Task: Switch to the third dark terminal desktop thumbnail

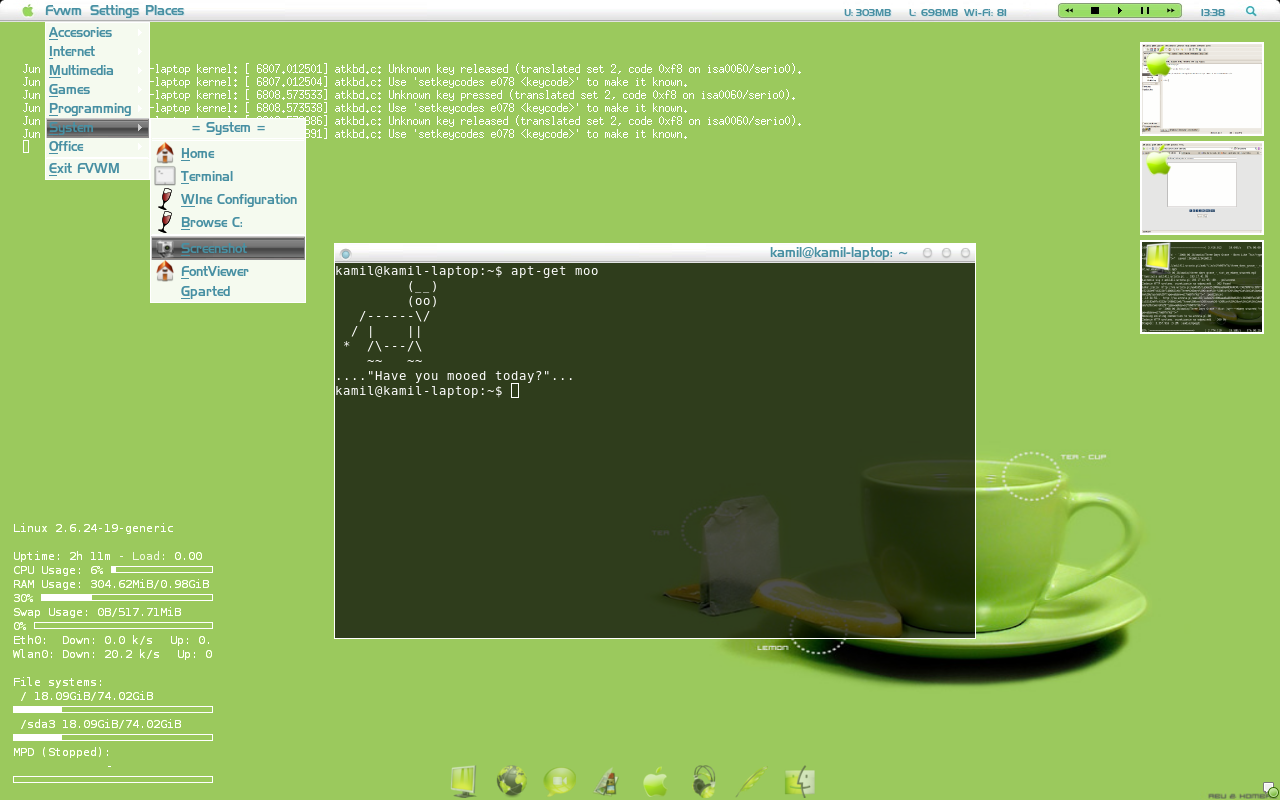Action: click(1202, 287)
